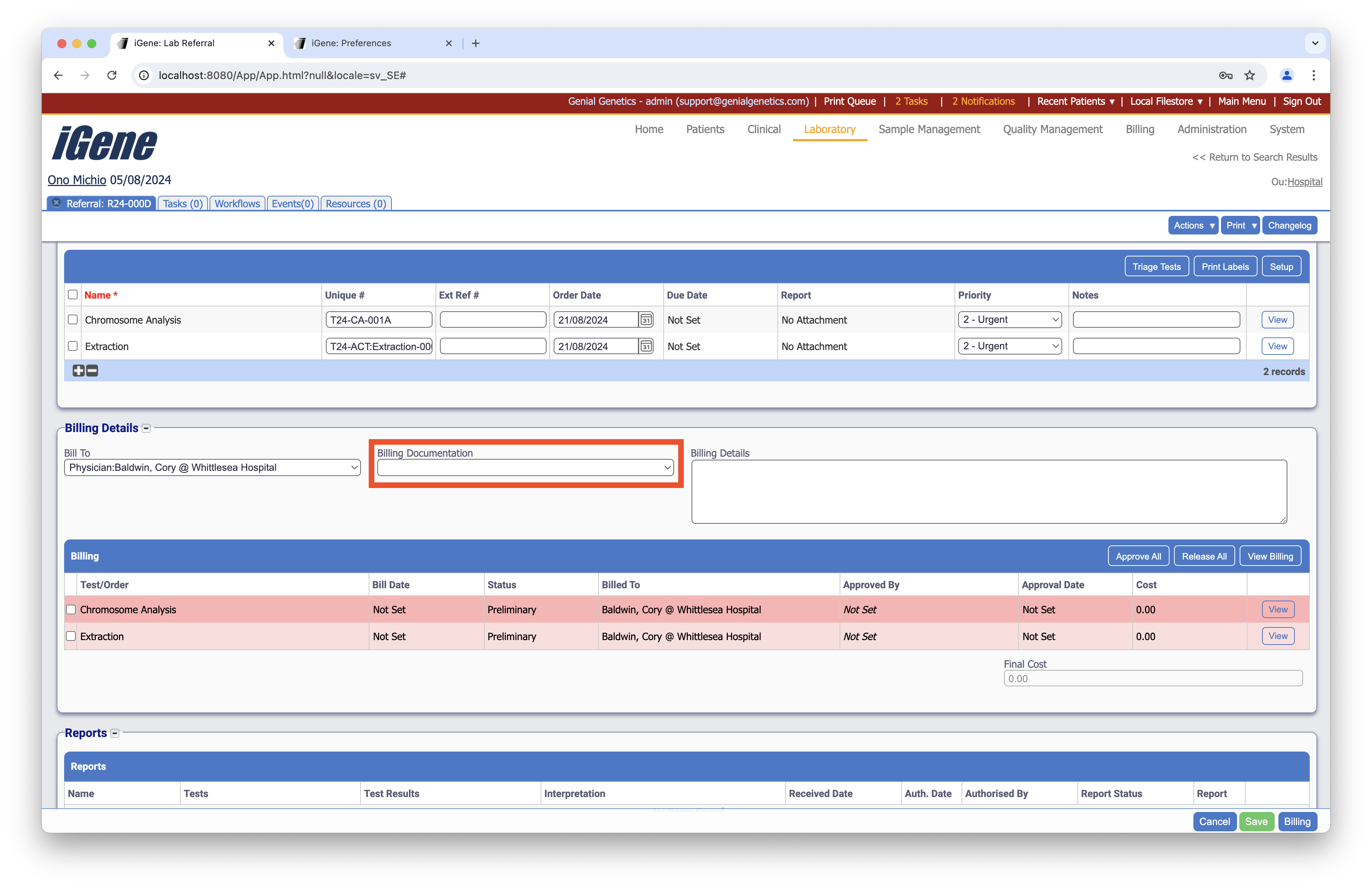Add a new test row with the plus icon

coord(79,371)
